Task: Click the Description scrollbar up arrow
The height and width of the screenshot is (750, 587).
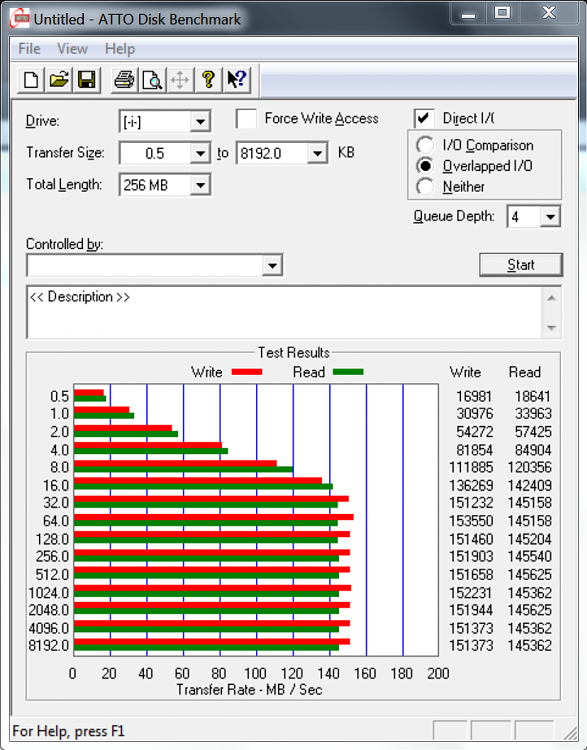Action: (x=552, y=298)
